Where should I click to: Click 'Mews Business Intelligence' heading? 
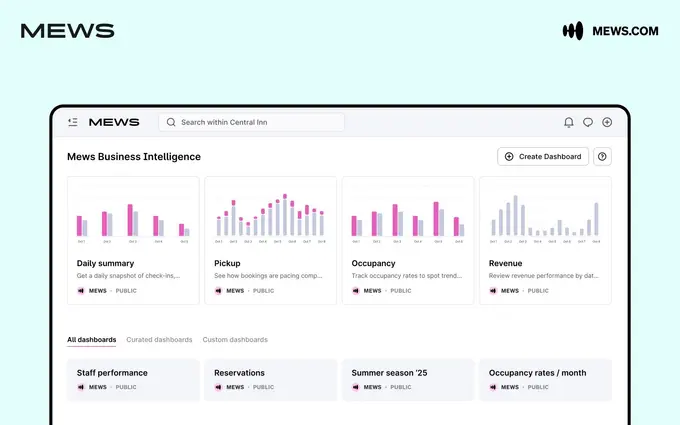click(134, 157)
